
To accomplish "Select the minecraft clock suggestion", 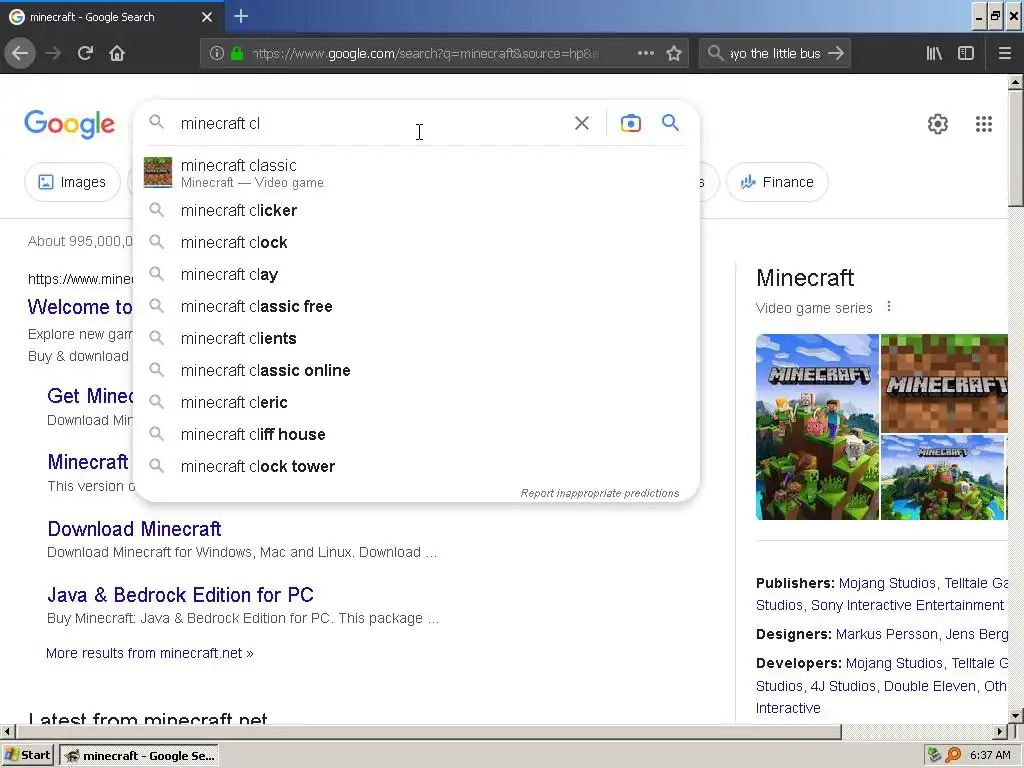I will tap(416, 242).
